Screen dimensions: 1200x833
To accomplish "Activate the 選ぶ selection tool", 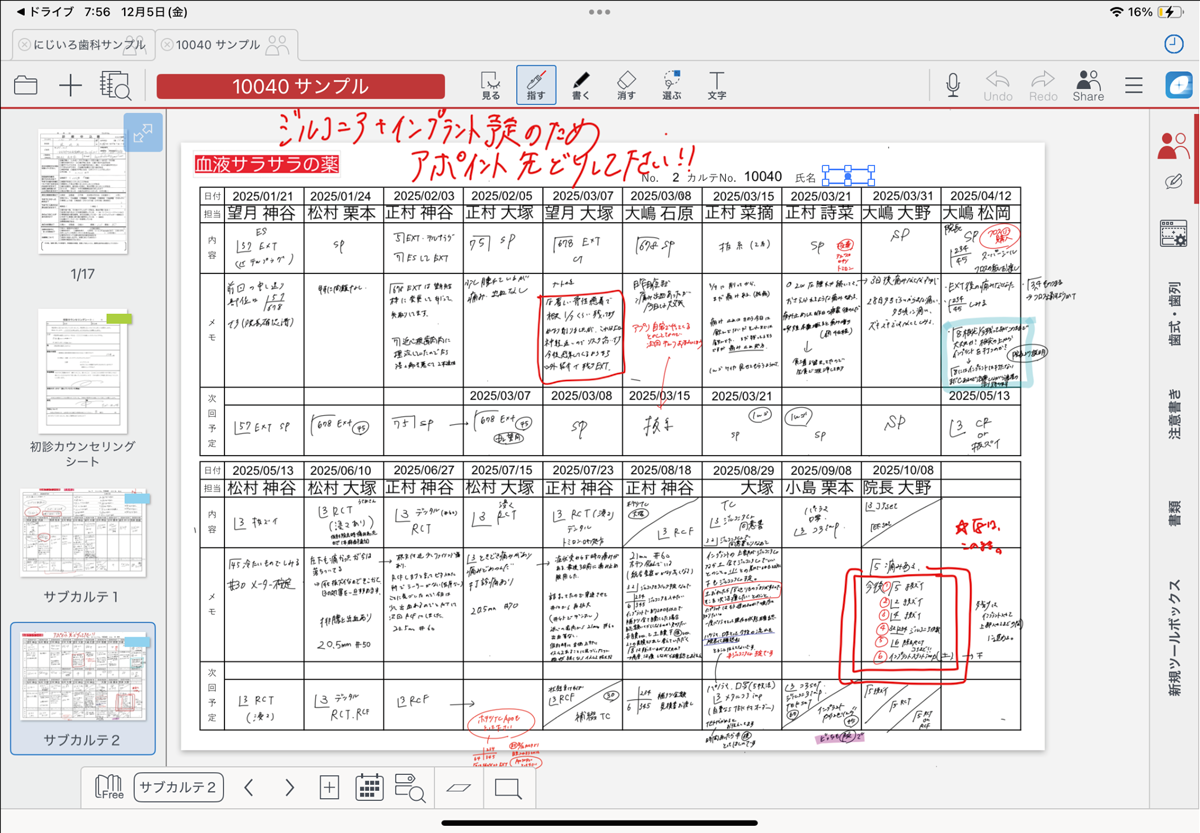I will [x=671, y=85].
